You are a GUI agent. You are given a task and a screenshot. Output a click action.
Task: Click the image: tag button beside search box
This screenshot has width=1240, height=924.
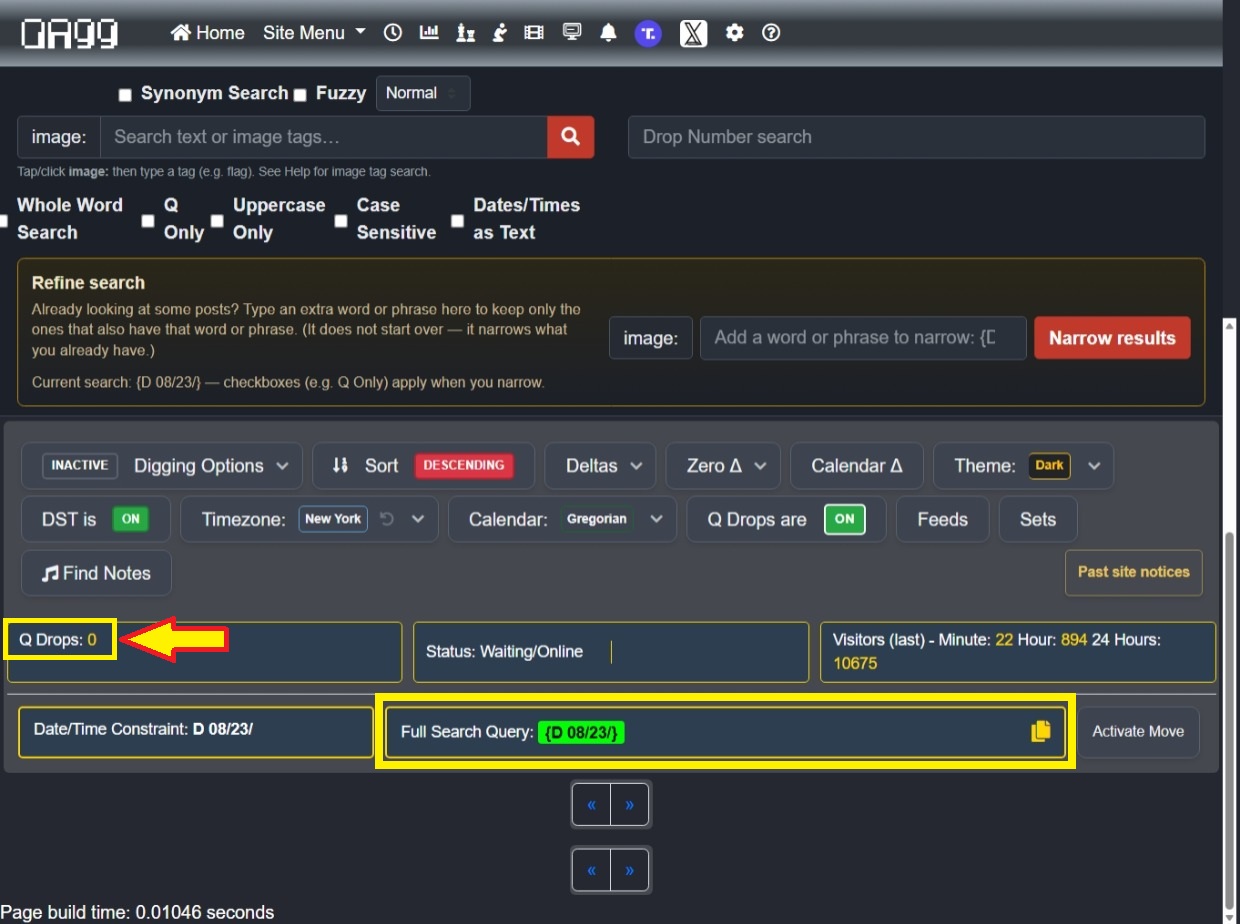point(59,137)
